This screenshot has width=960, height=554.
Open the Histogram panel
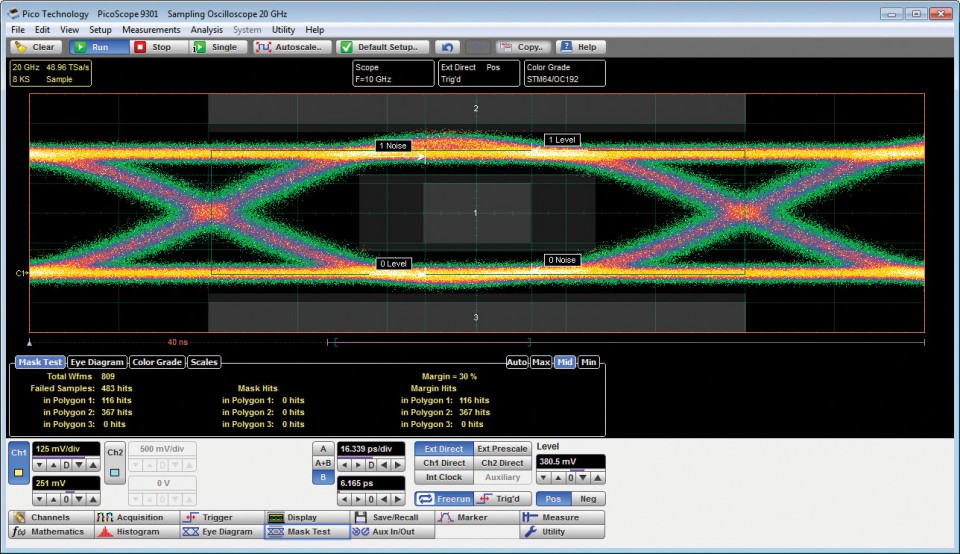tap(135, 532)
